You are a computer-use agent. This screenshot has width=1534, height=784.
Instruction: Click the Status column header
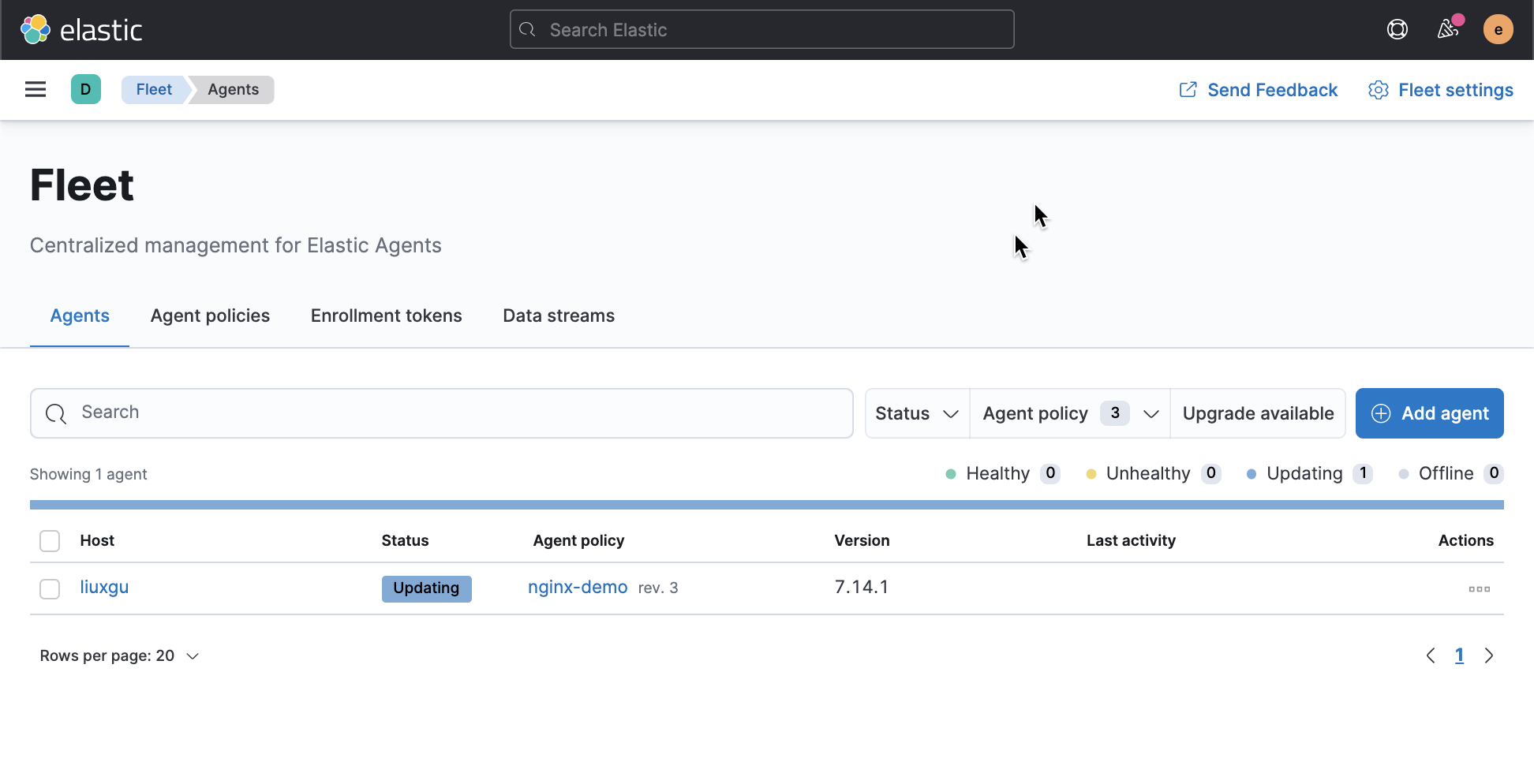(405, 540)
